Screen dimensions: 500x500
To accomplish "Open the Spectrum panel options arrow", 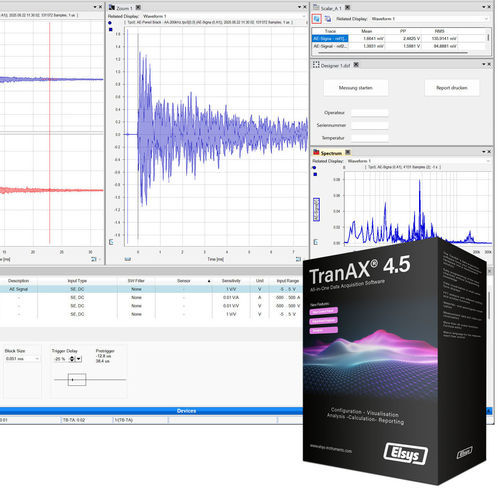I will point(484,152).
